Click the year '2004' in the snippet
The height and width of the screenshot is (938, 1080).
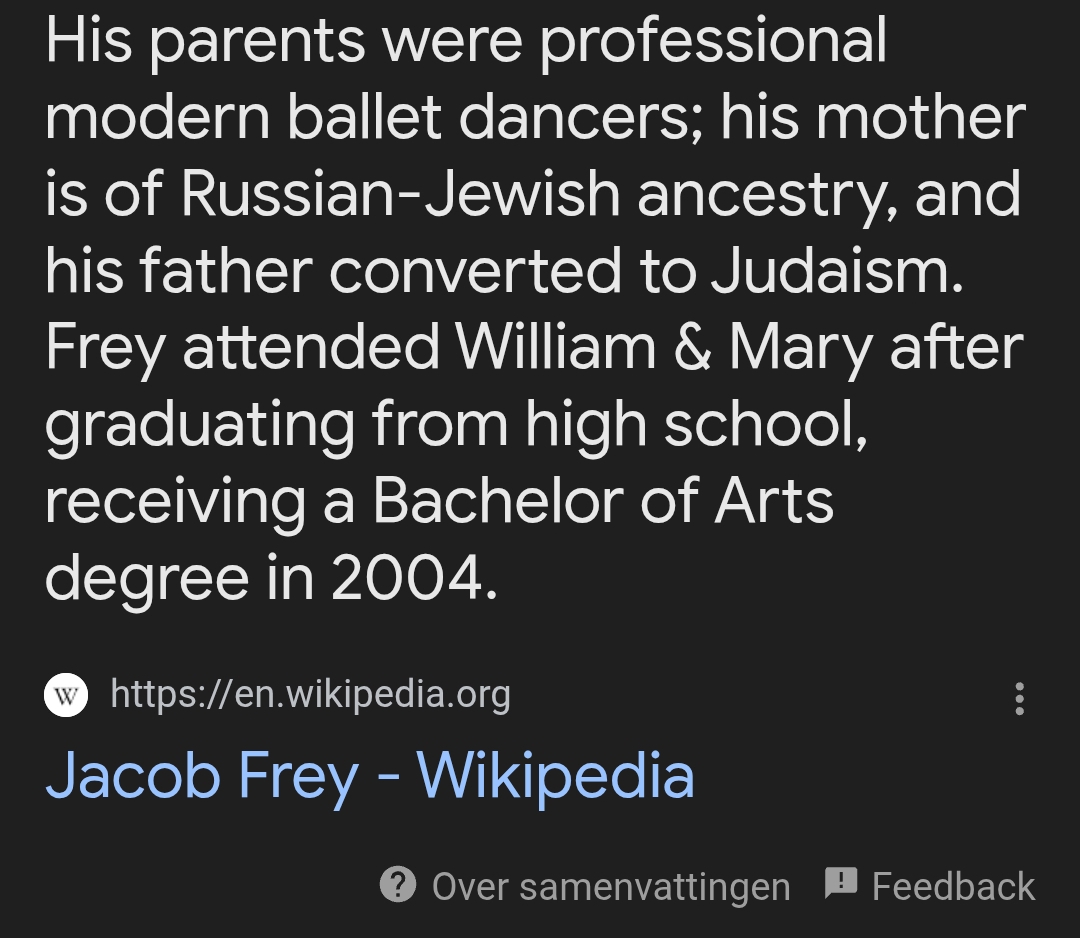(412, 576)
